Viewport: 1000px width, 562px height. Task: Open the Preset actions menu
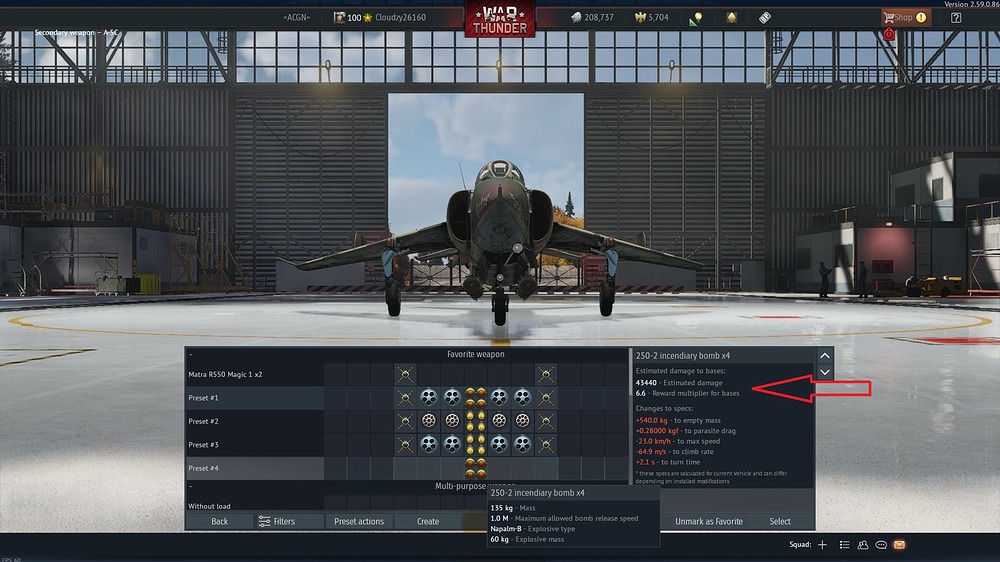coord(358,521)
